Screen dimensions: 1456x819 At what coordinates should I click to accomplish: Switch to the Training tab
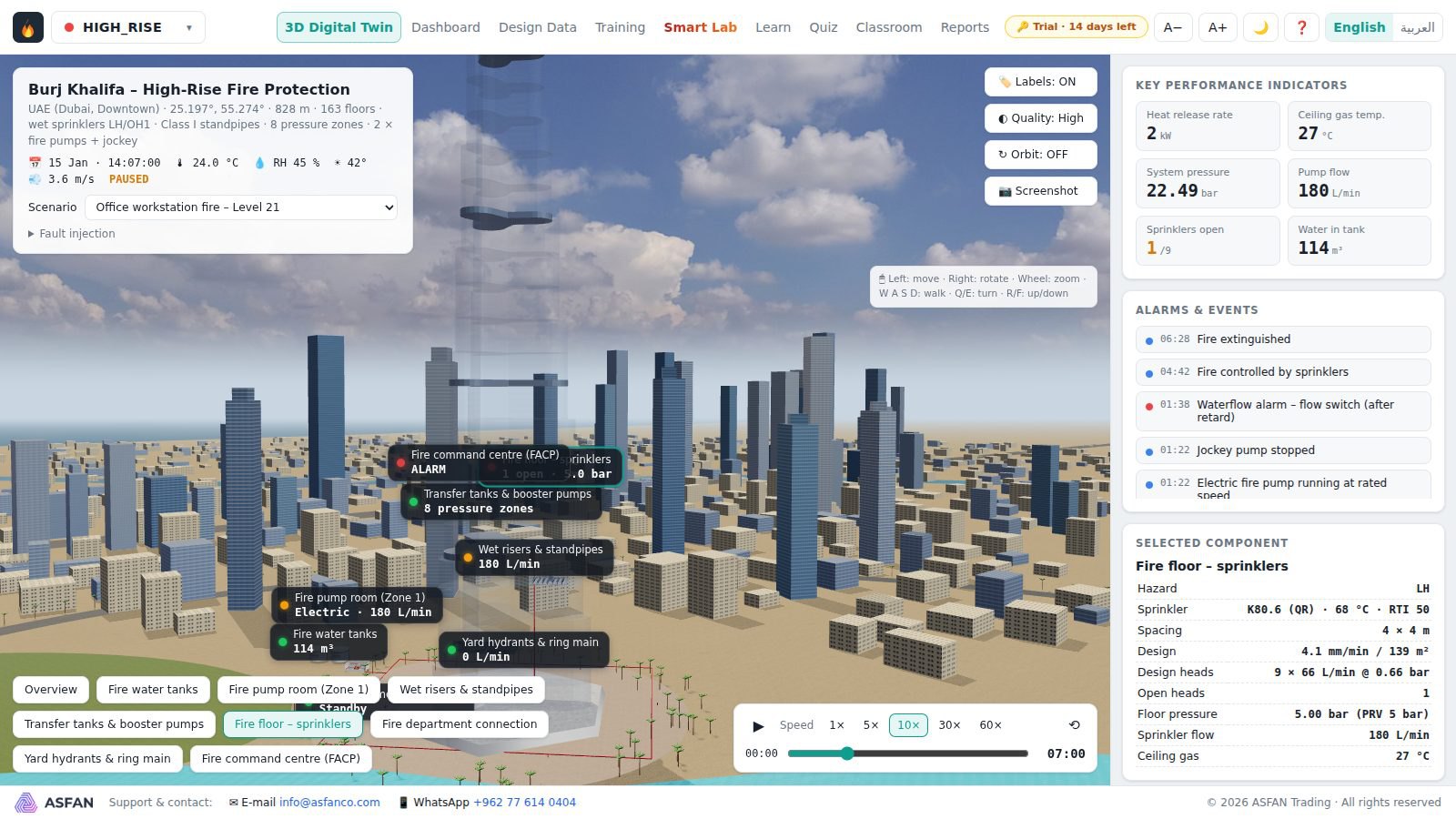pos(620,27)
